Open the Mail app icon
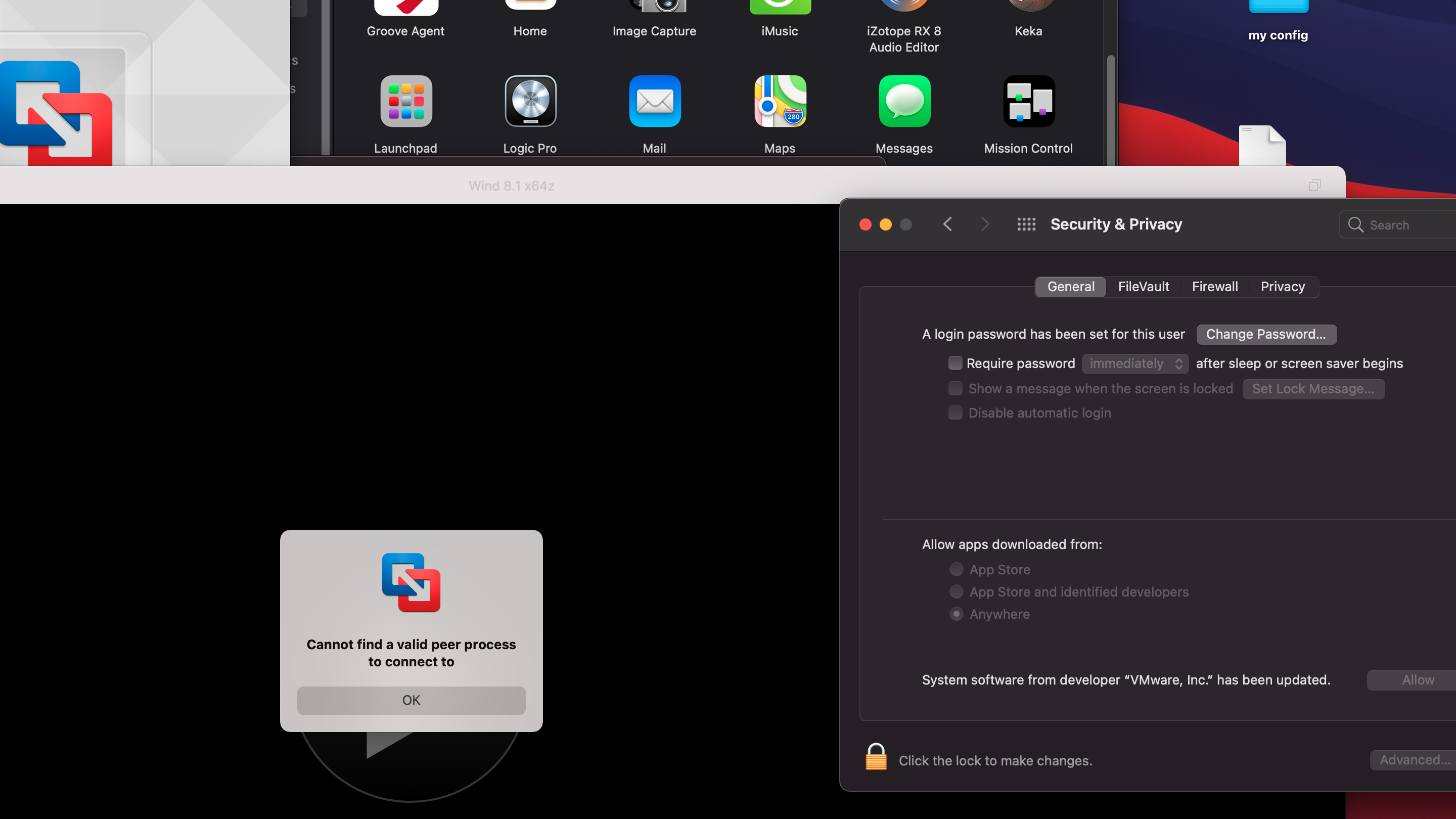1456x819 pixels. (655, 102)
